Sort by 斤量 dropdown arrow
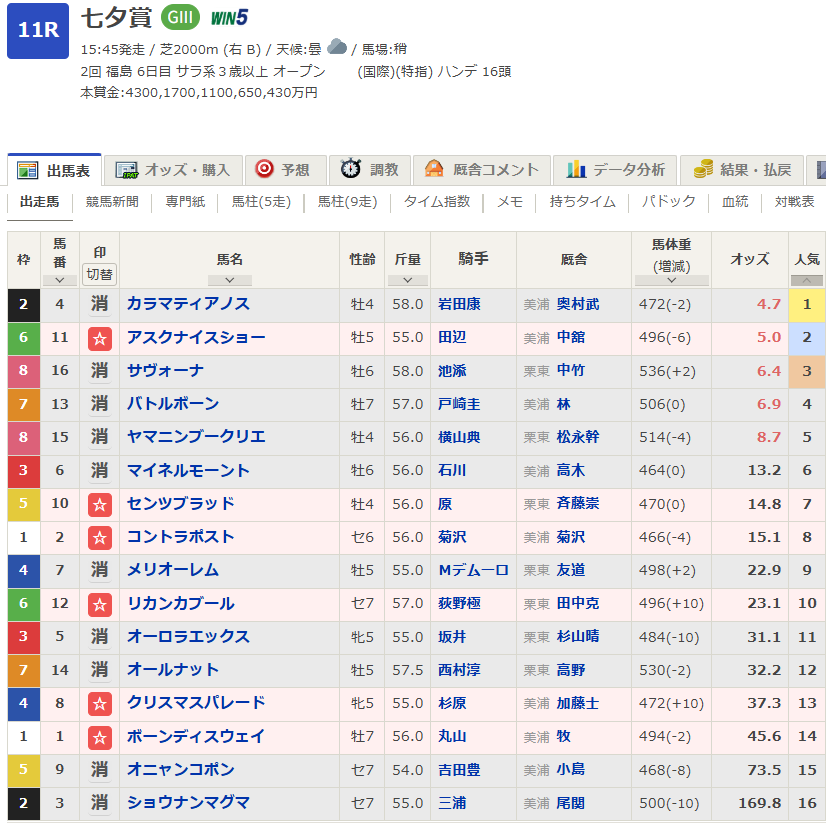Viewport: 826px width, 823px height. (408, 280)
